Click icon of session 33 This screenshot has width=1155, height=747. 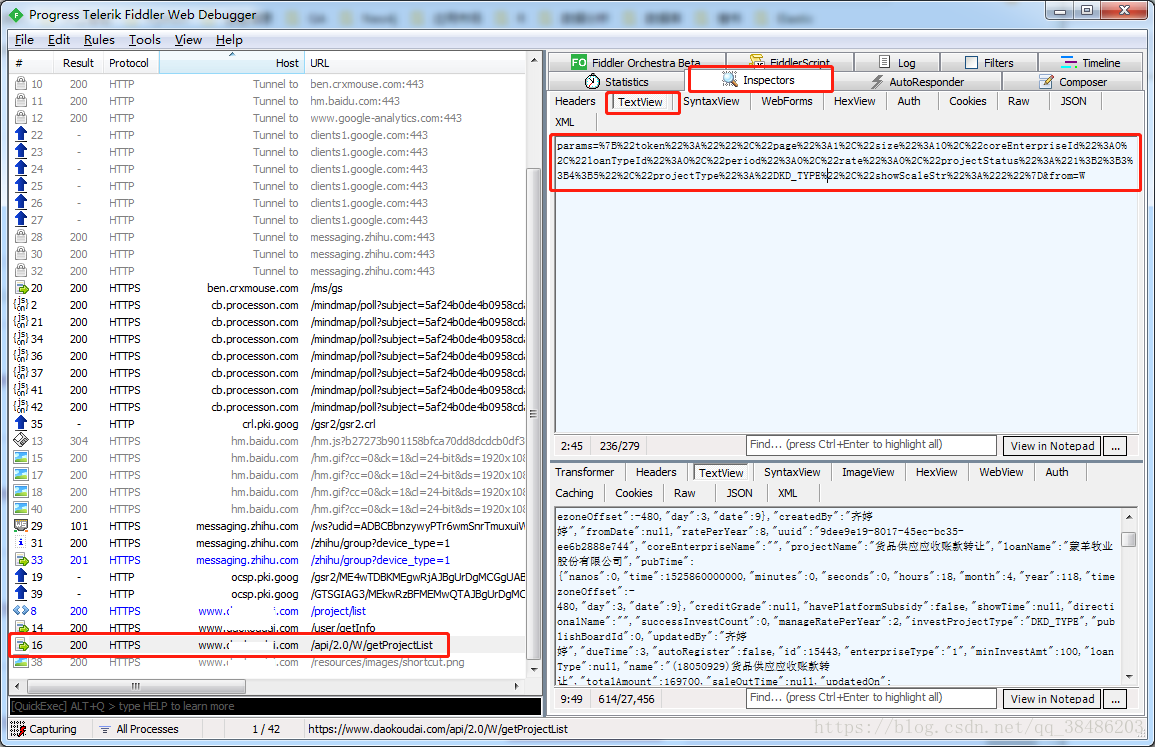(x=21, y=560)
